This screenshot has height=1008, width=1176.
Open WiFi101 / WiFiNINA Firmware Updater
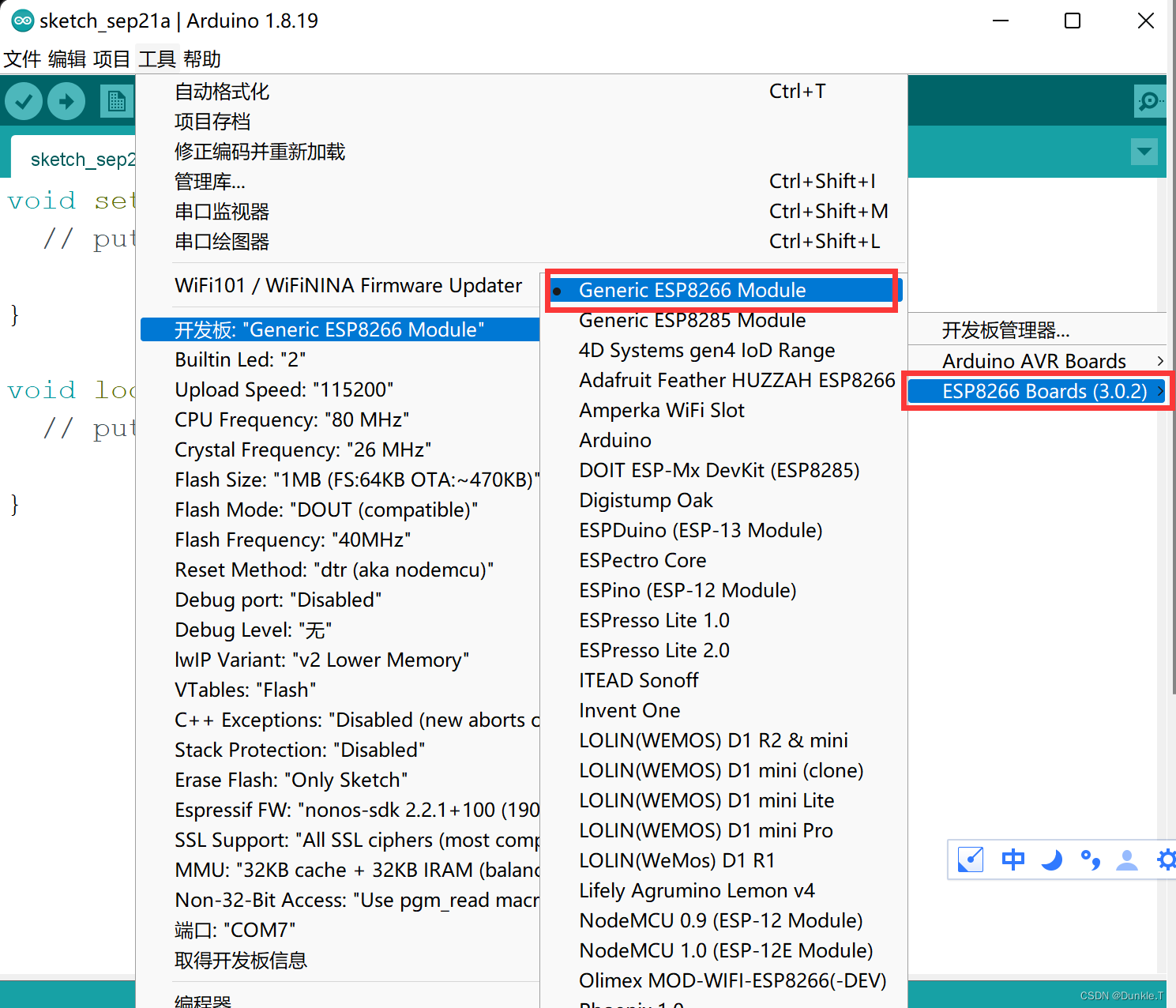(x=348, y=285)
